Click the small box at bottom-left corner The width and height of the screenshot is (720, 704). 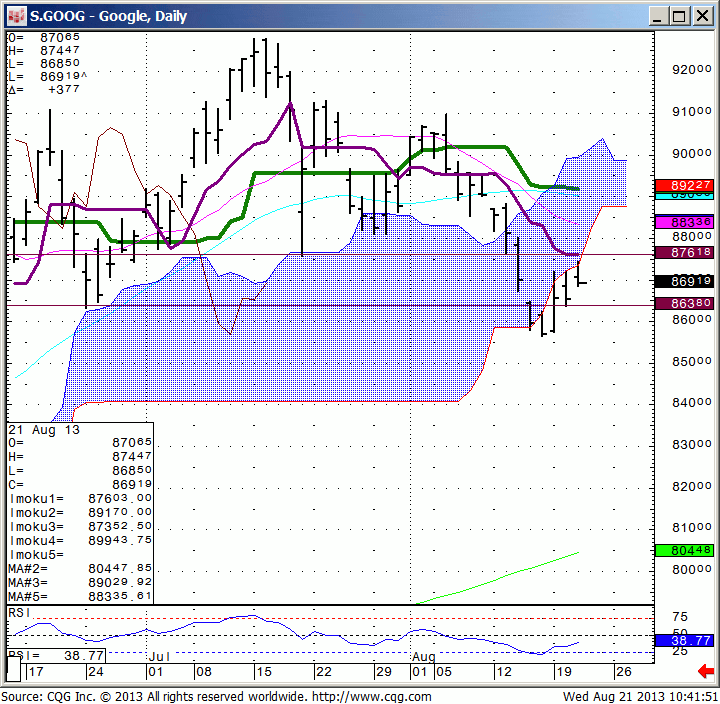(x=13, y=669)
